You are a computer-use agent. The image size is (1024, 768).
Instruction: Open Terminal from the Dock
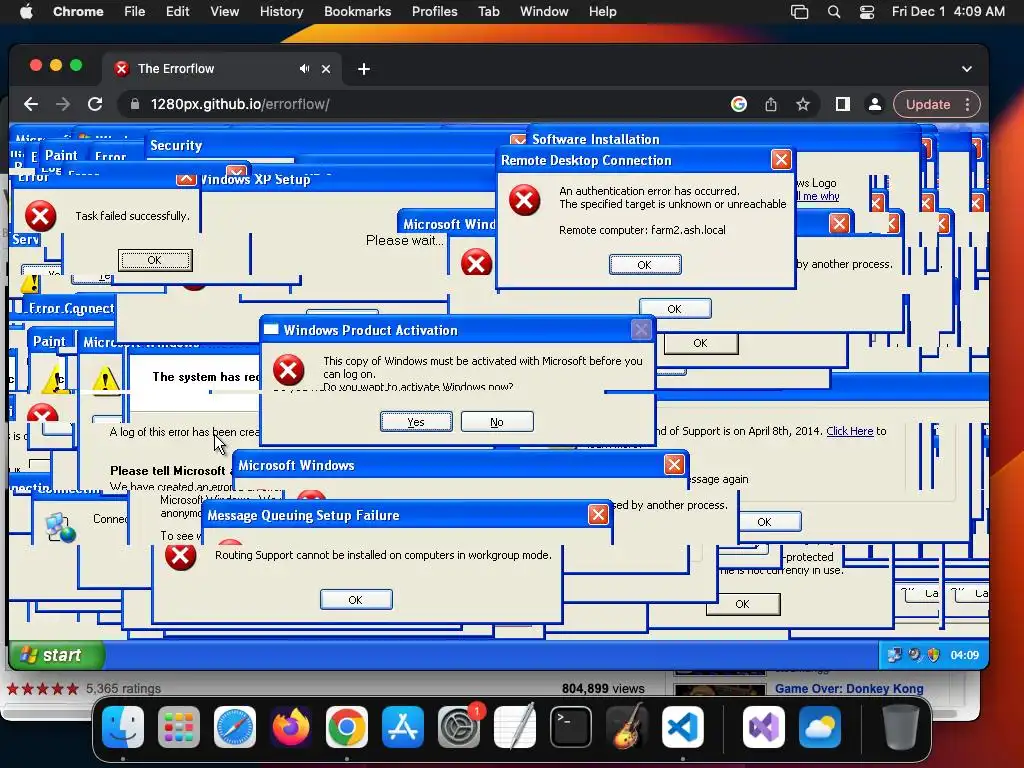click(x=571, y=727)
